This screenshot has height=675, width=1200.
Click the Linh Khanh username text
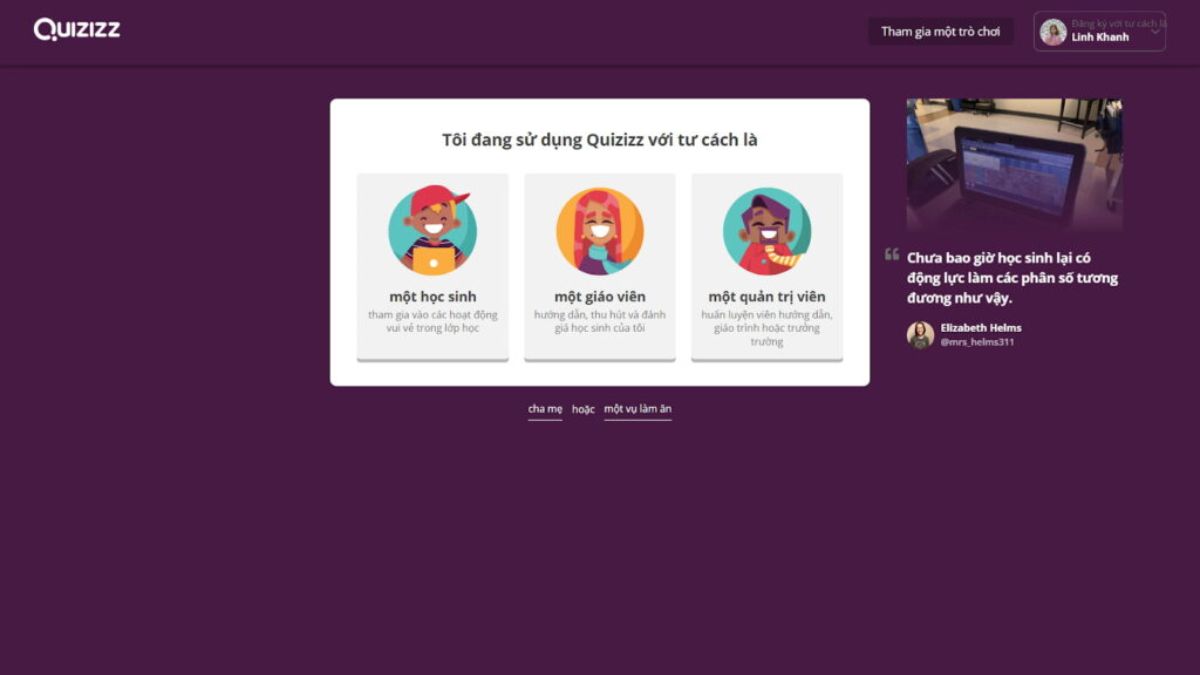[x=1100, y=38]
